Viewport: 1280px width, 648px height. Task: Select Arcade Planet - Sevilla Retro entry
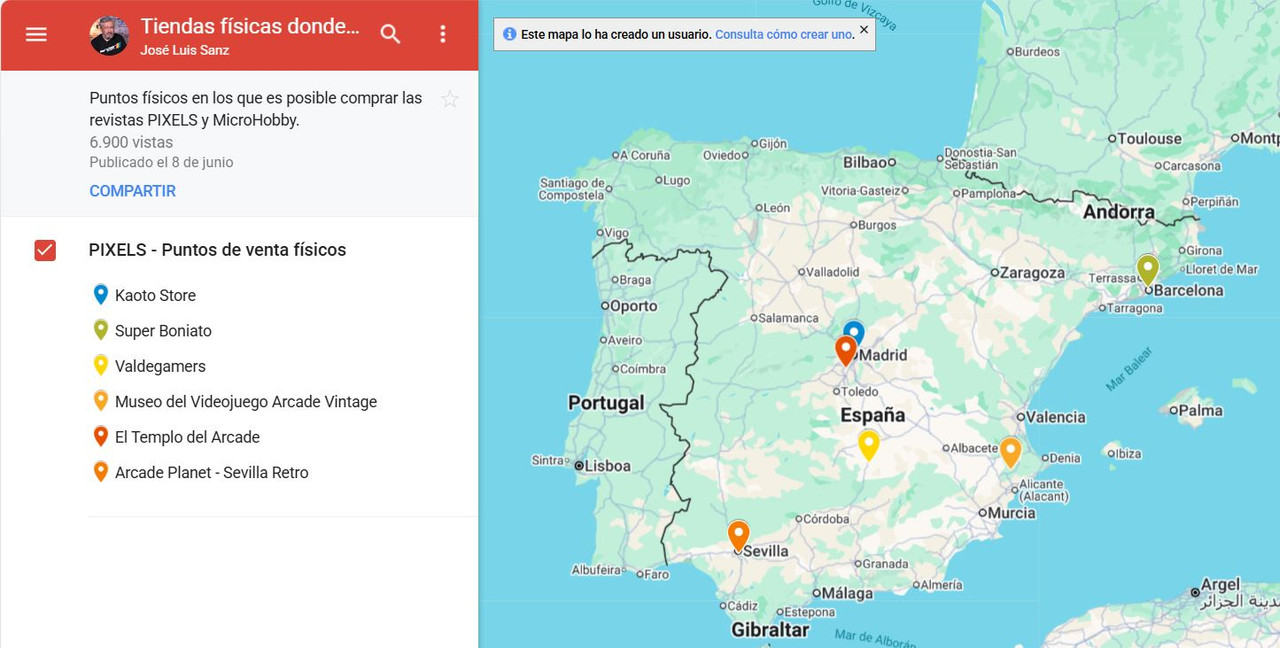pos(212,473)
